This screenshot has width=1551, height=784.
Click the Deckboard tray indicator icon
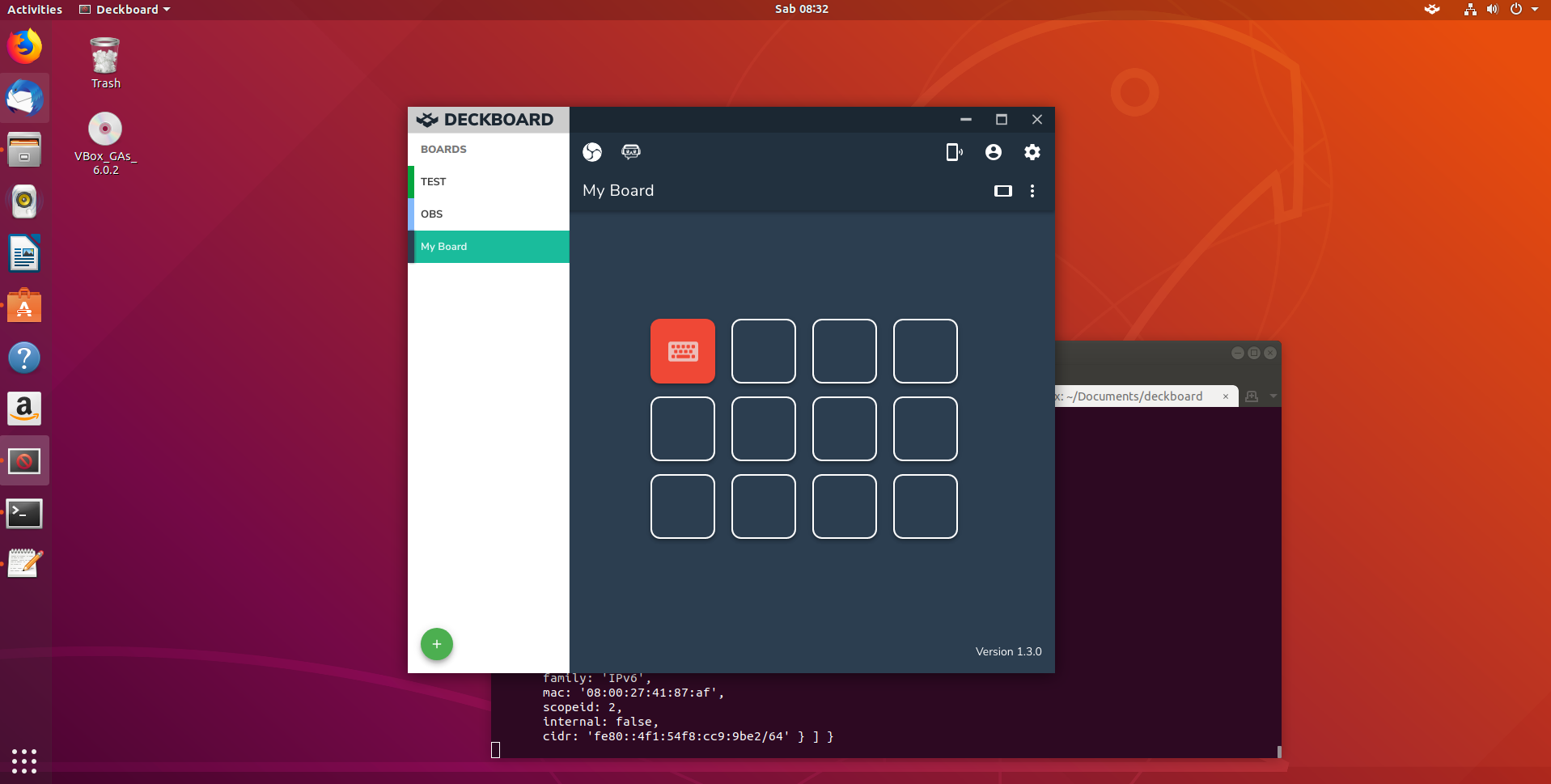tap(1432, 10)
